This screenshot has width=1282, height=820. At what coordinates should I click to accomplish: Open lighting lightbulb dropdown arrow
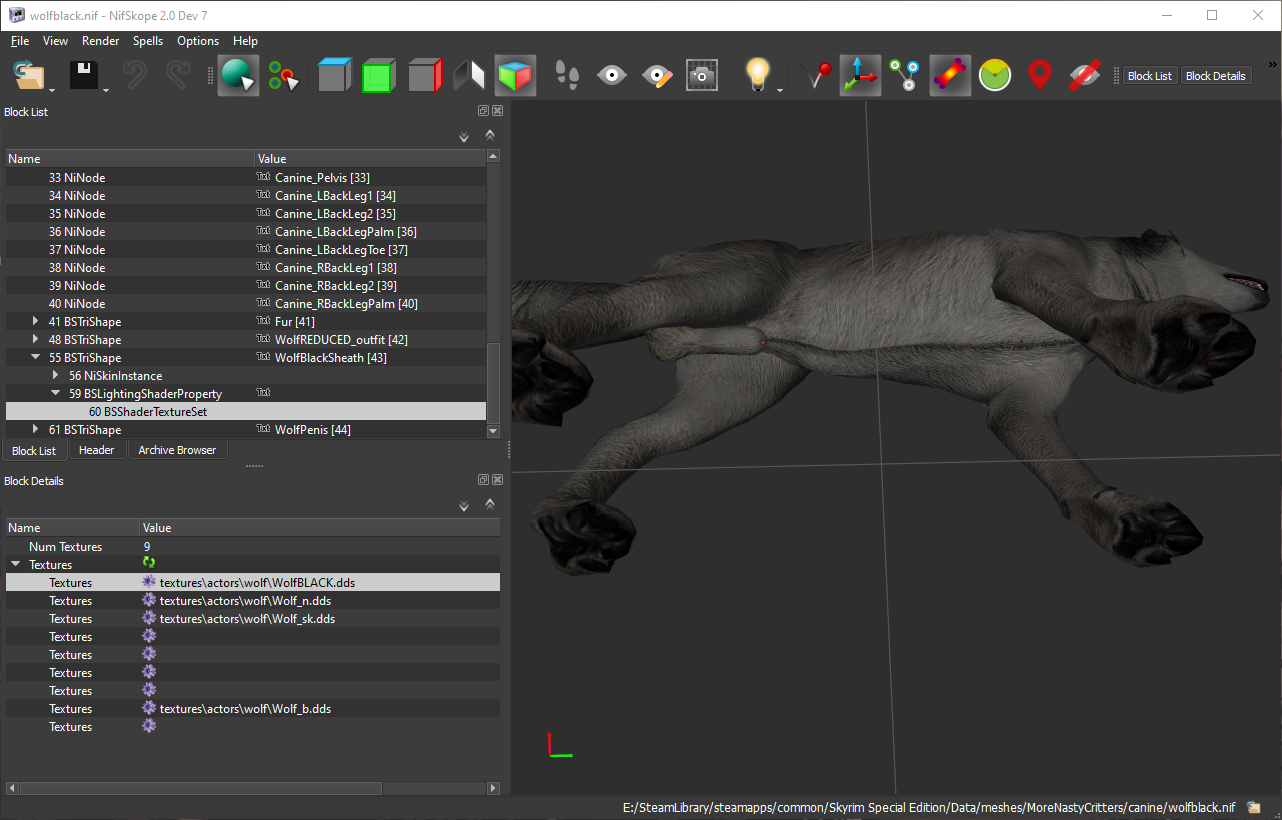coord(780,90)
